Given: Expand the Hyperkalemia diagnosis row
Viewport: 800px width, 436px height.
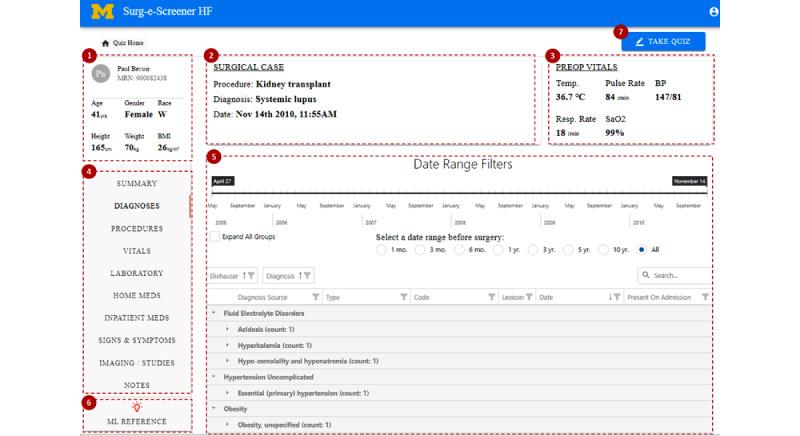Looking at the screenshot, I should [x=227, y=345].
